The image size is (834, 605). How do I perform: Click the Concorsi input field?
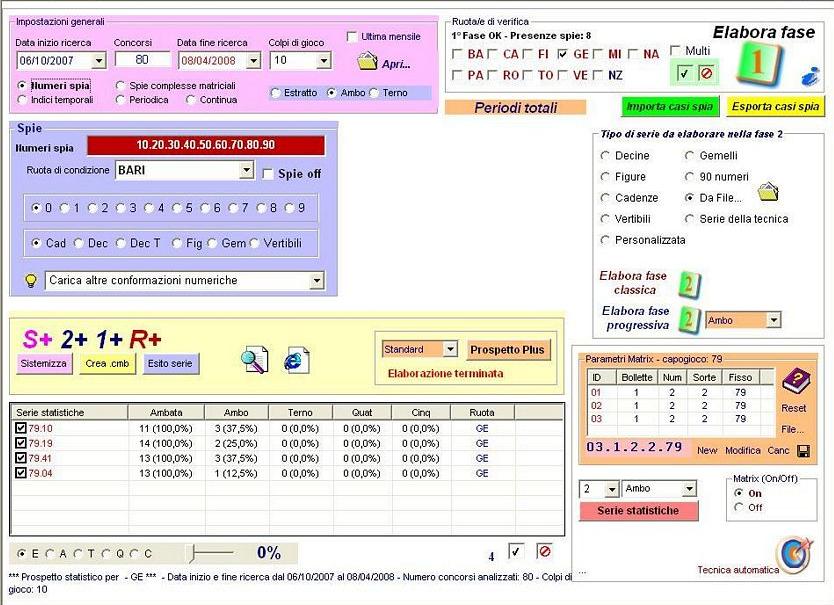point(138,60)
